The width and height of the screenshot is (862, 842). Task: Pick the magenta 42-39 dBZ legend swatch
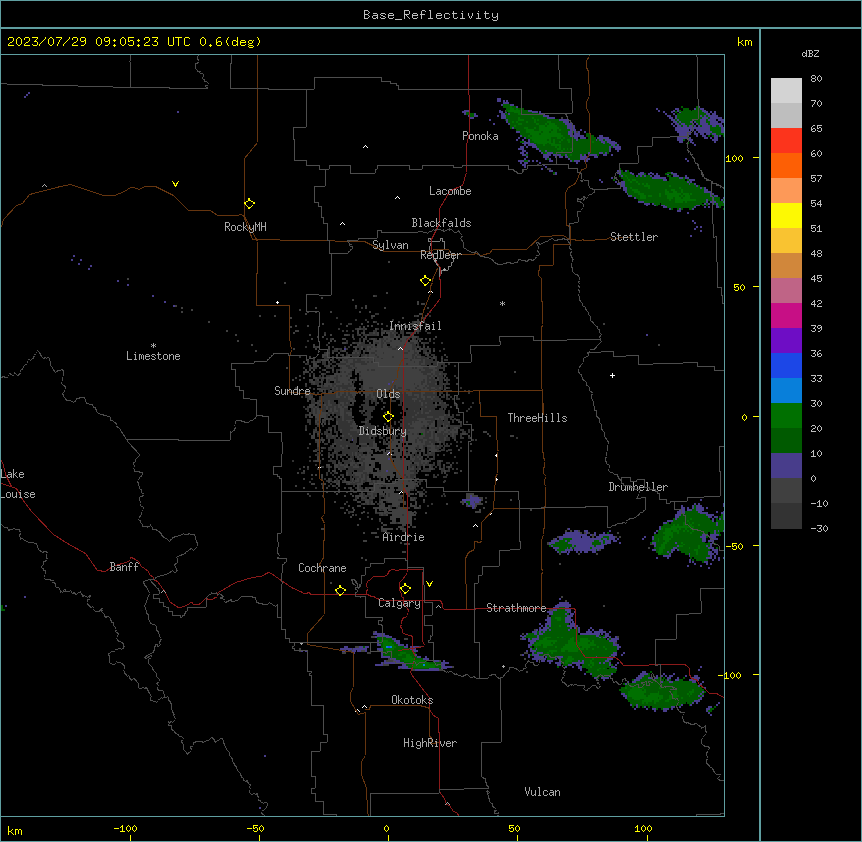(x=786, y=315)
